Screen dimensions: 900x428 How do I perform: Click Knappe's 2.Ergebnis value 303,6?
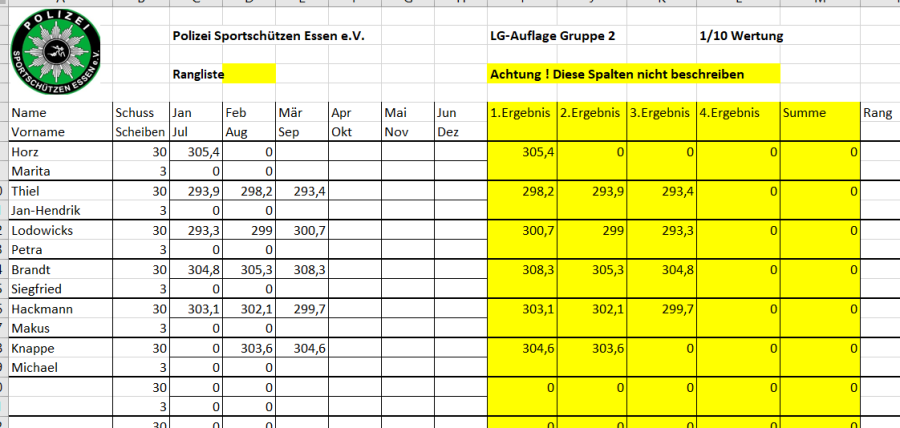coord(591,349)
